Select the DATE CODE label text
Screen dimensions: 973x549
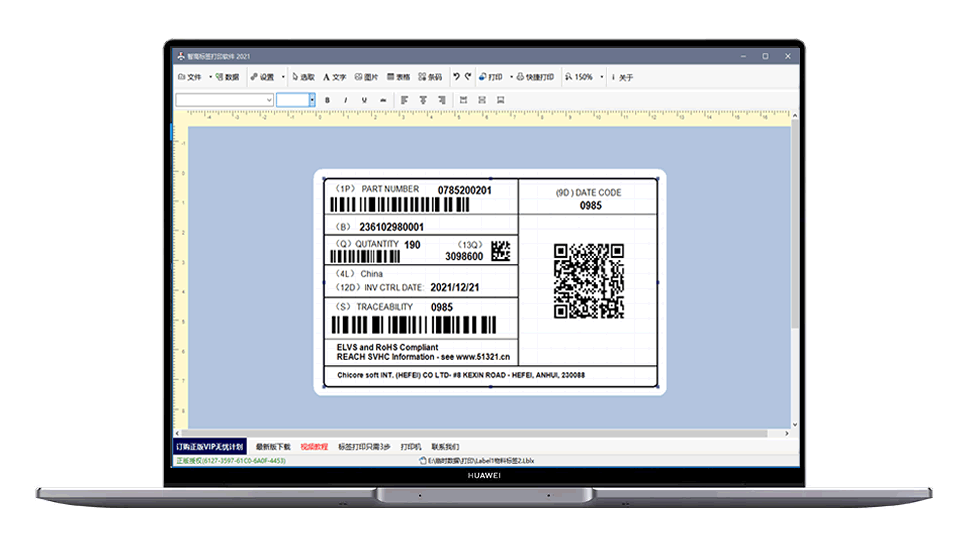[x=589, y=193]
